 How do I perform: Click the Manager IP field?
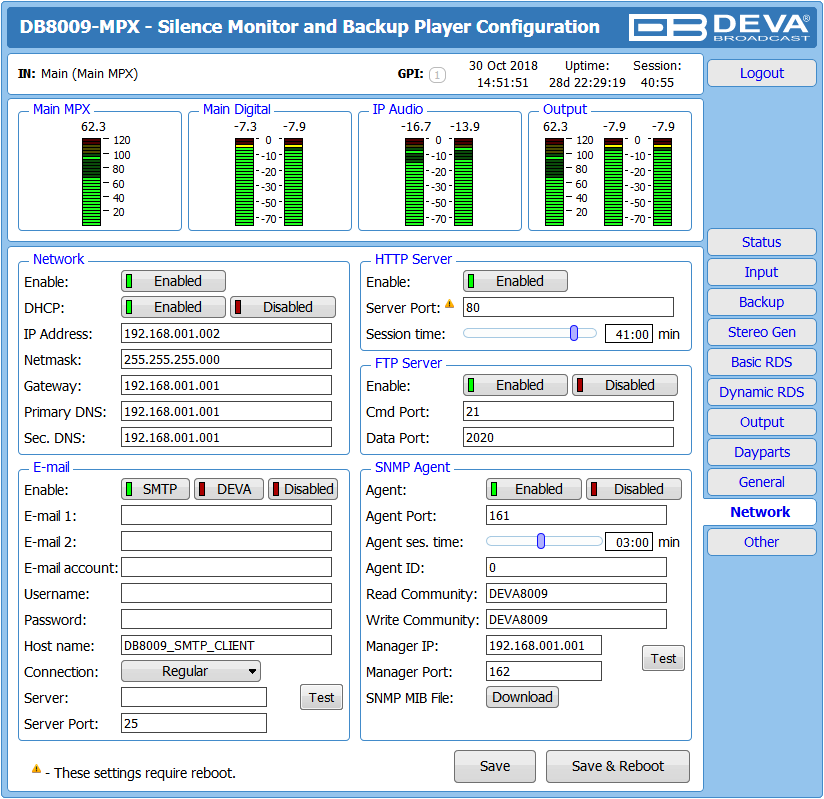pyautogui.click(x=543, y=646)
